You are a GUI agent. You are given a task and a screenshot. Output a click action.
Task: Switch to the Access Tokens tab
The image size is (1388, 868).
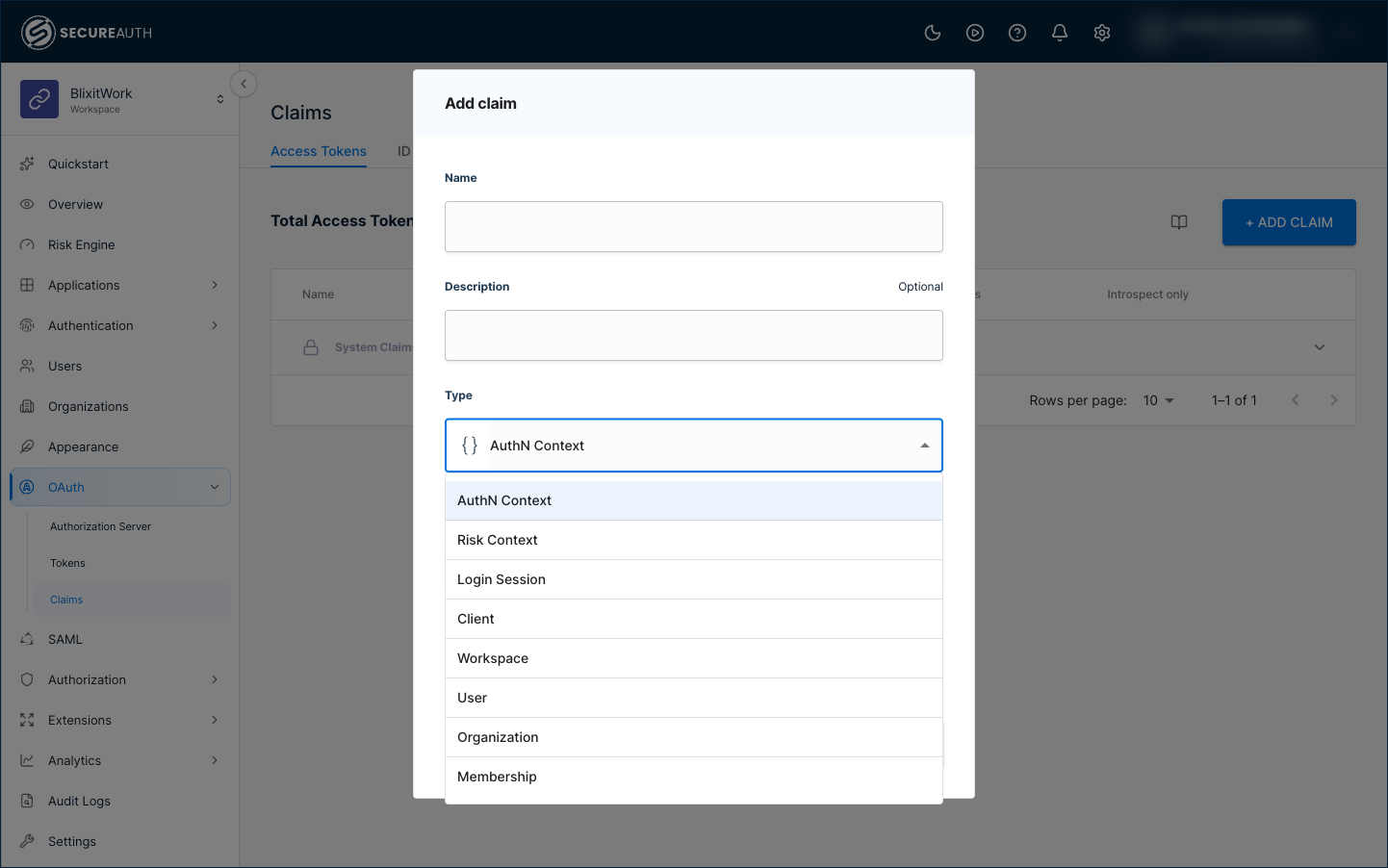[319, 151]
